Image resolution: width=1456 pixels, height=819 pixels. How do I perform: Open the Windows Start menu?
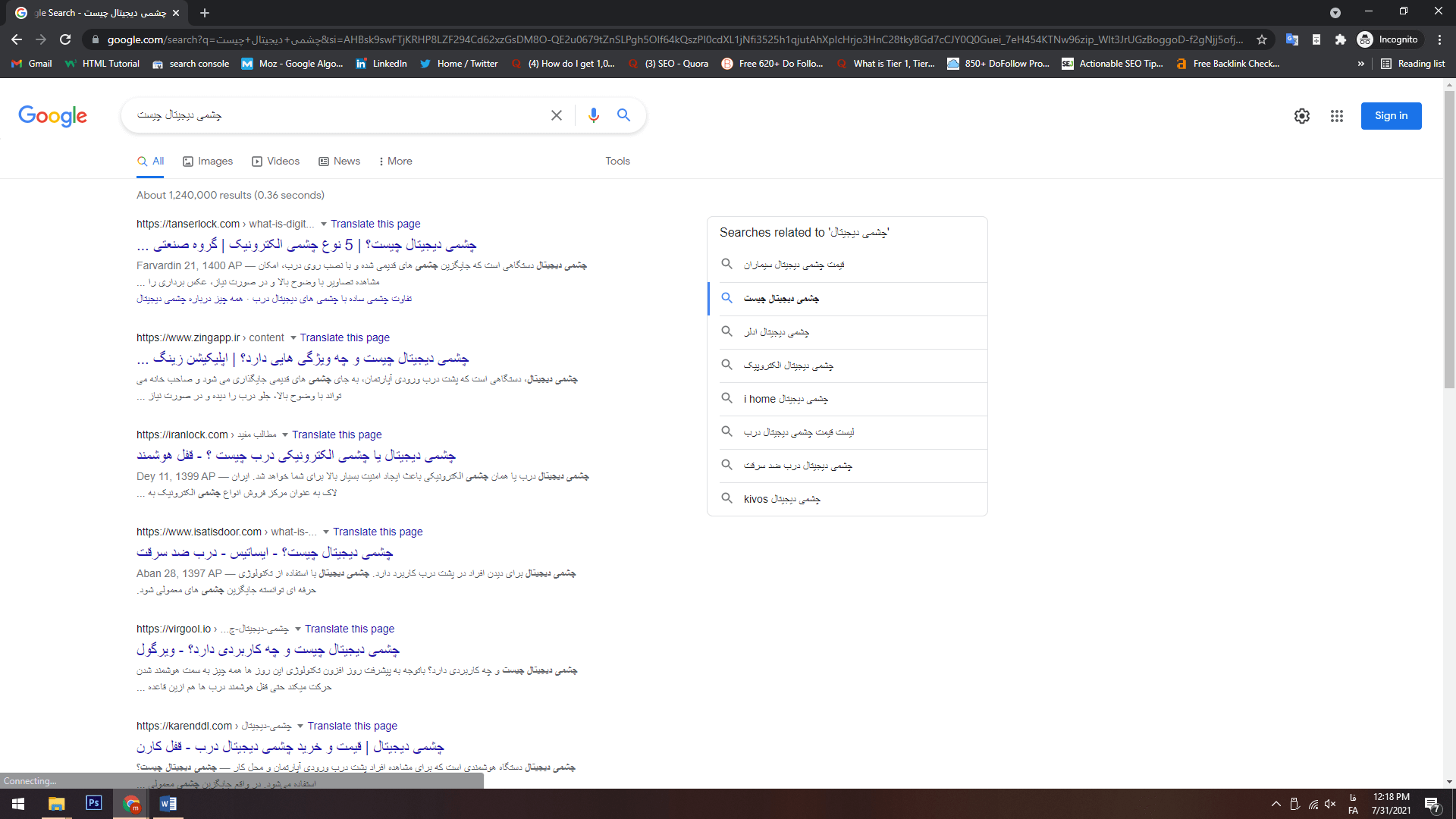[18, 804]
